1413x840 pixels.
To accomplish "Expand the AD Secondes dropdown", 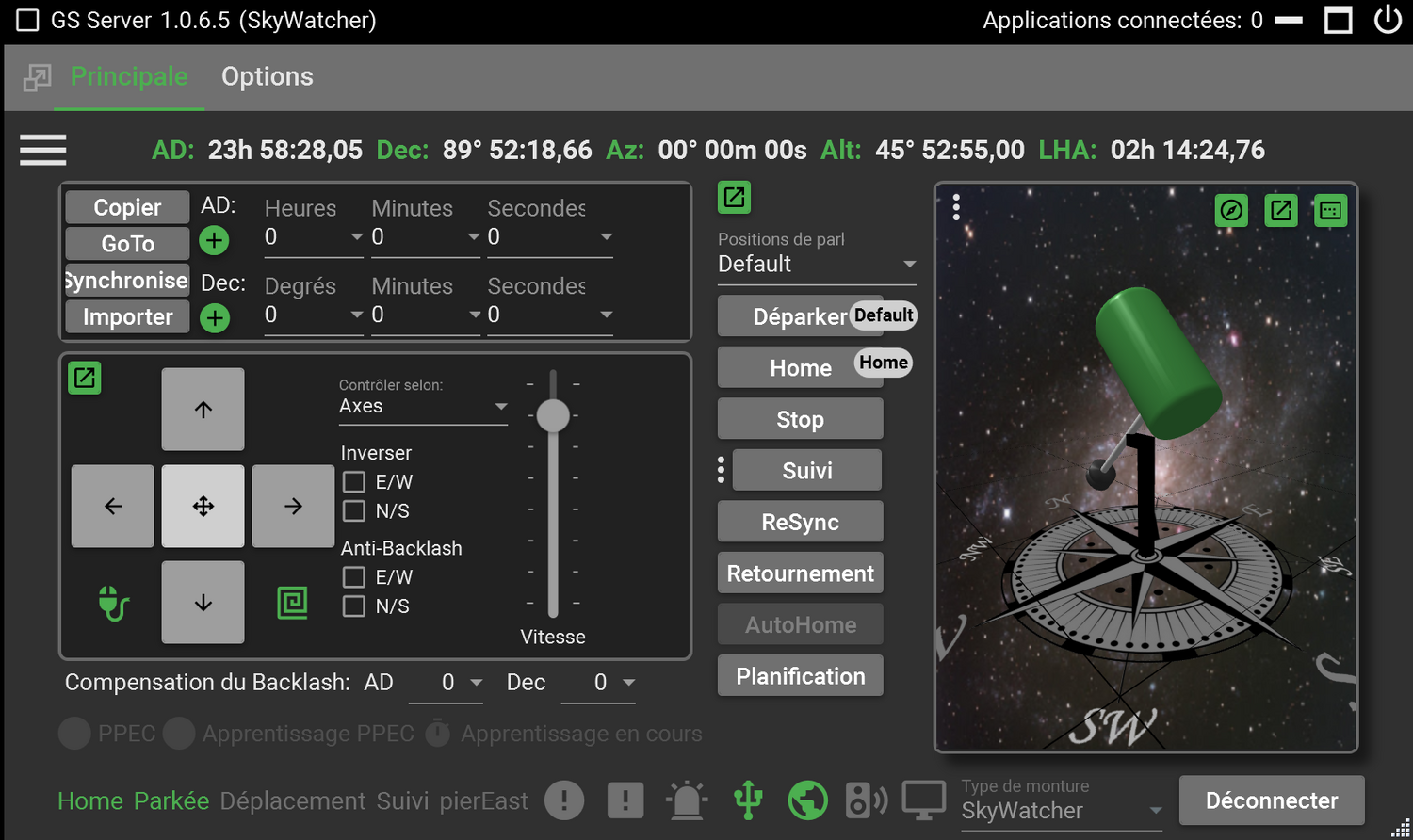I will tap(550, 237).
